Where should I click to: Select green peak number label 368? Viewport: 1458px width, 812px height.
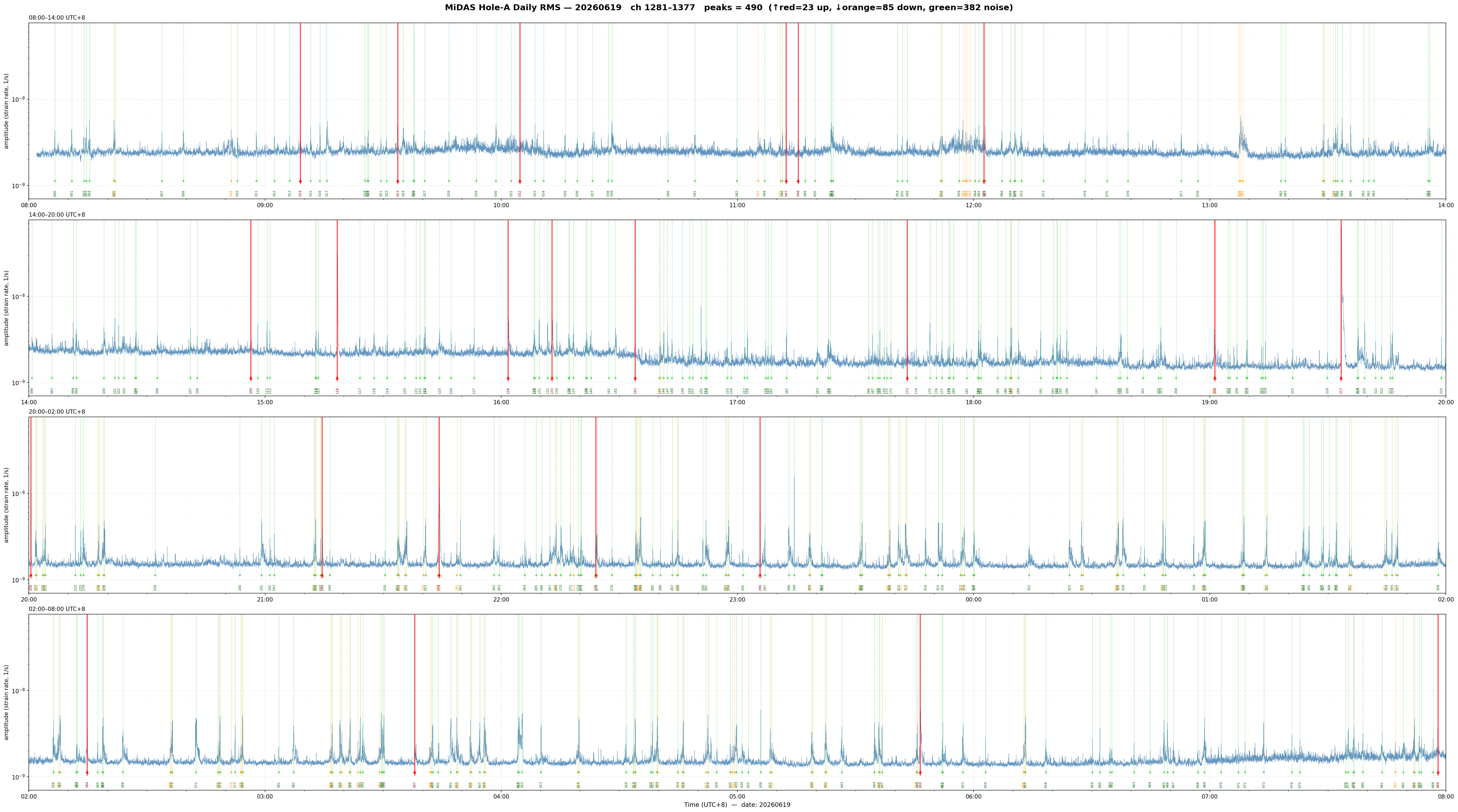click(123, 785)
